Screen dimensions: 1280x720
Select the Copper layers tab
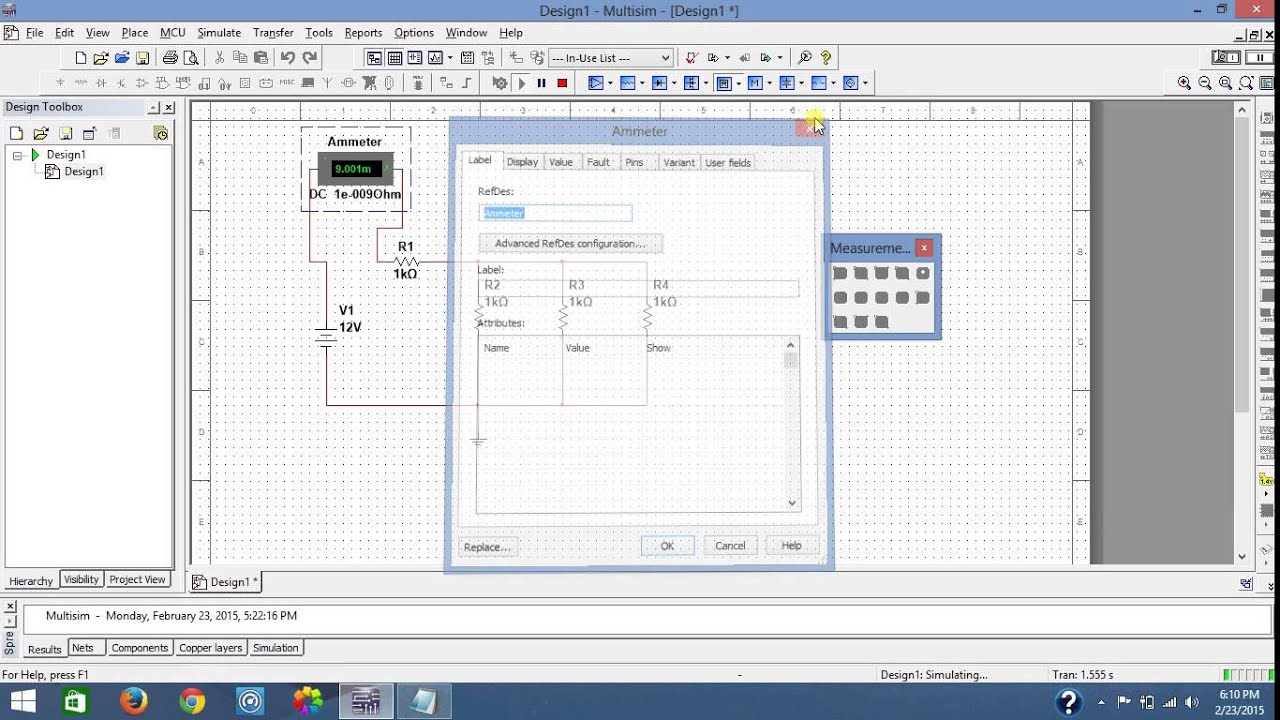point(210,648)
